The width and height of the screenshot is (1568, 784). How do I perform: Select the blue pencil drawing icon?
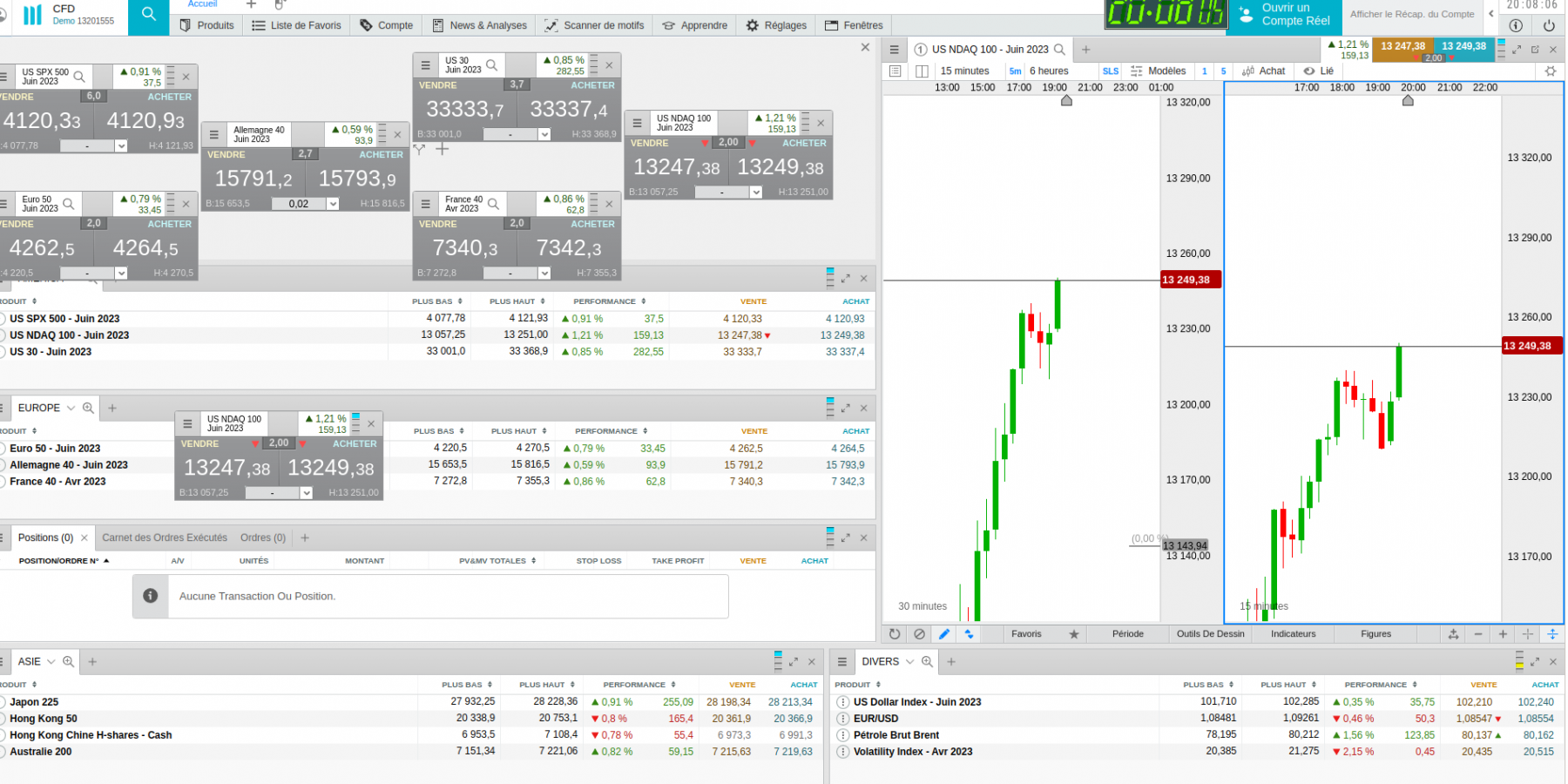pyautogui.click(x=944, y=634)
